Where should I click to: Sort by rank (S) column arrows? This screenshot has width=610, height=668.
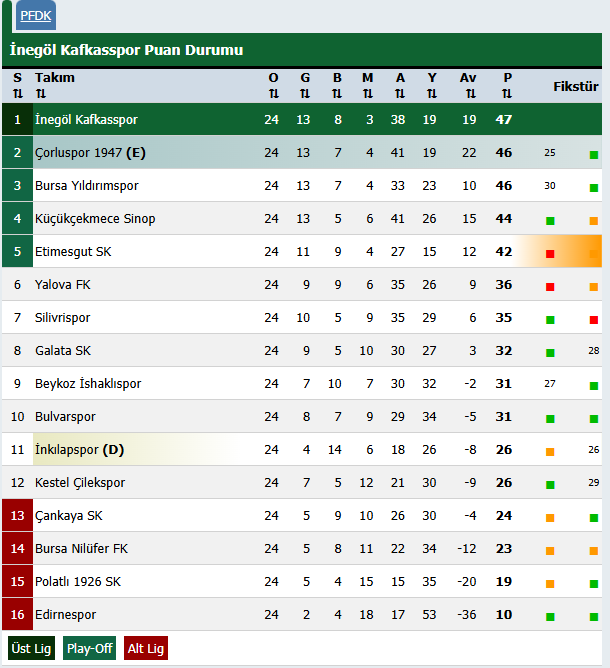point(17,94)
